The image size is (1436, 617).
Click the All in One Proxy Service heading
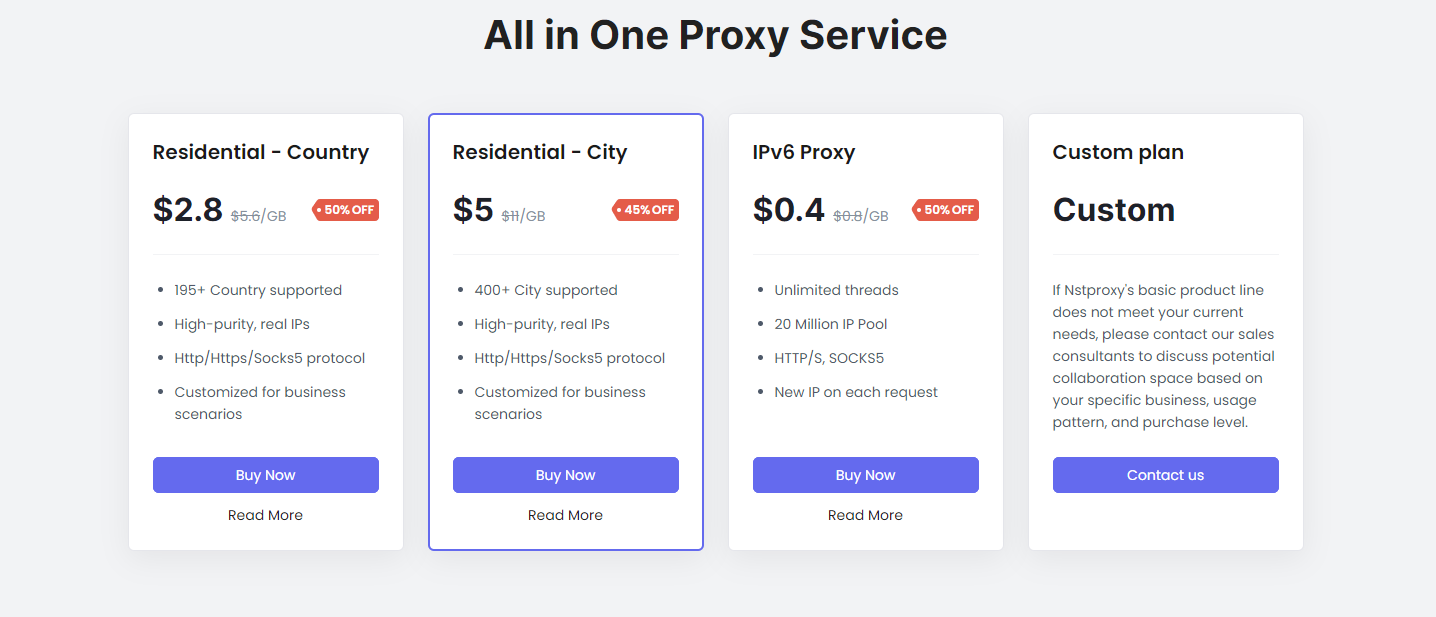[x=715, y=35]
